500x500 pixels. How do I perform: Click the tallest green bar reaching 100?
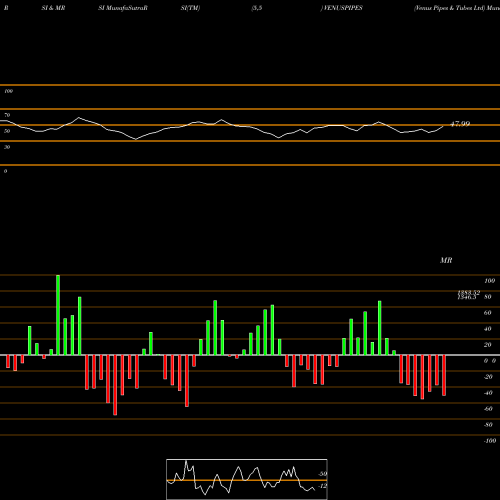58,315
